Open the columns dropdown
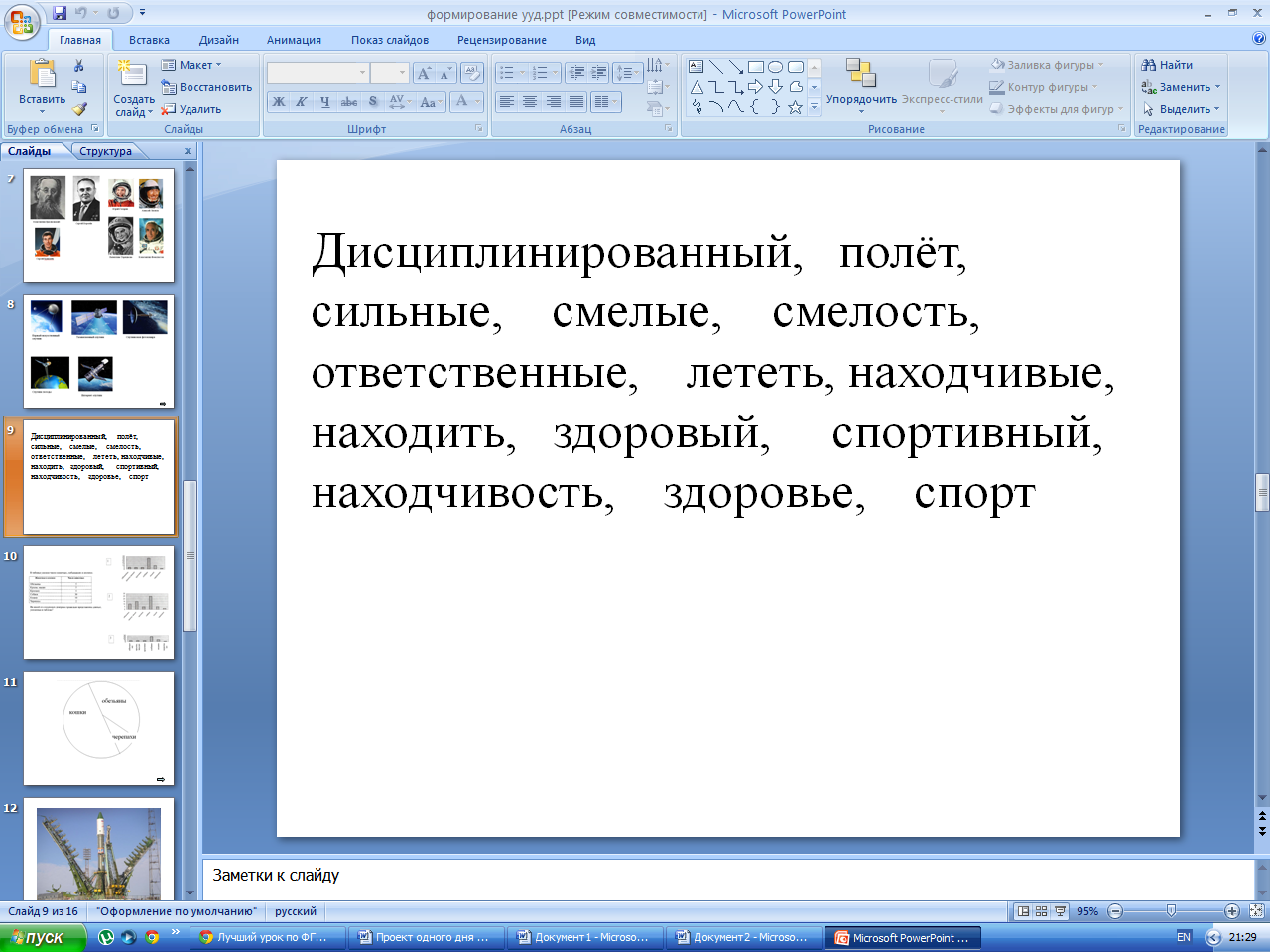Viewport: 1270px width, 952px height. point(605,101)
